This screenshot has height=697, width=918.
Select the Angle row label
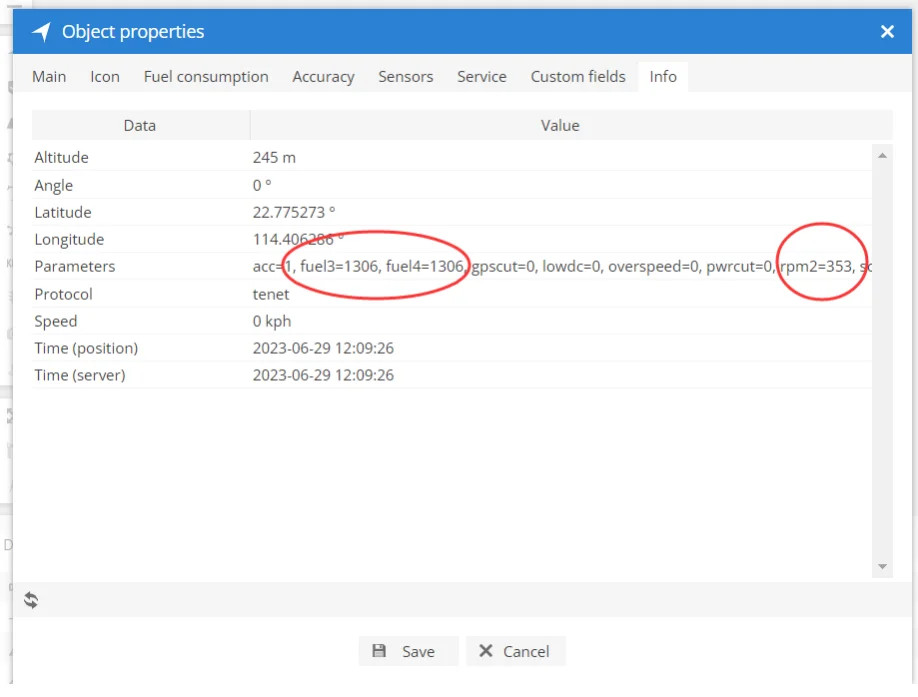point(53,186)
